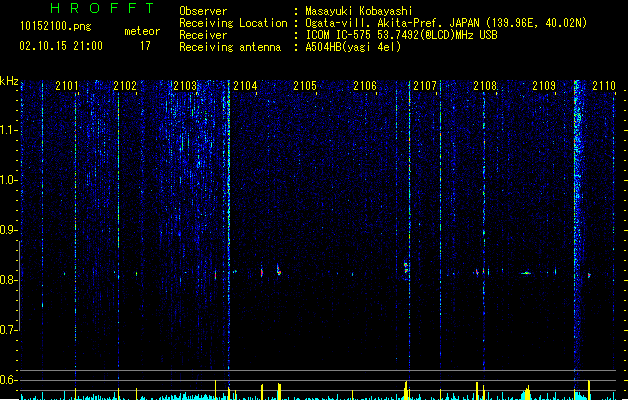Click the 'Receiving Location' label
This screenshot has height=400, width=629.
[x=233, y=23]
